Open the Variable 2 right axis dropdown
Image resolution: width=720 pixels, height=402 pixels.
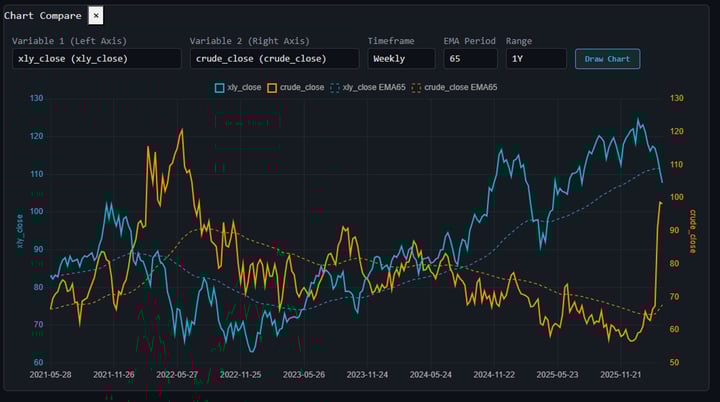[274, 59]
